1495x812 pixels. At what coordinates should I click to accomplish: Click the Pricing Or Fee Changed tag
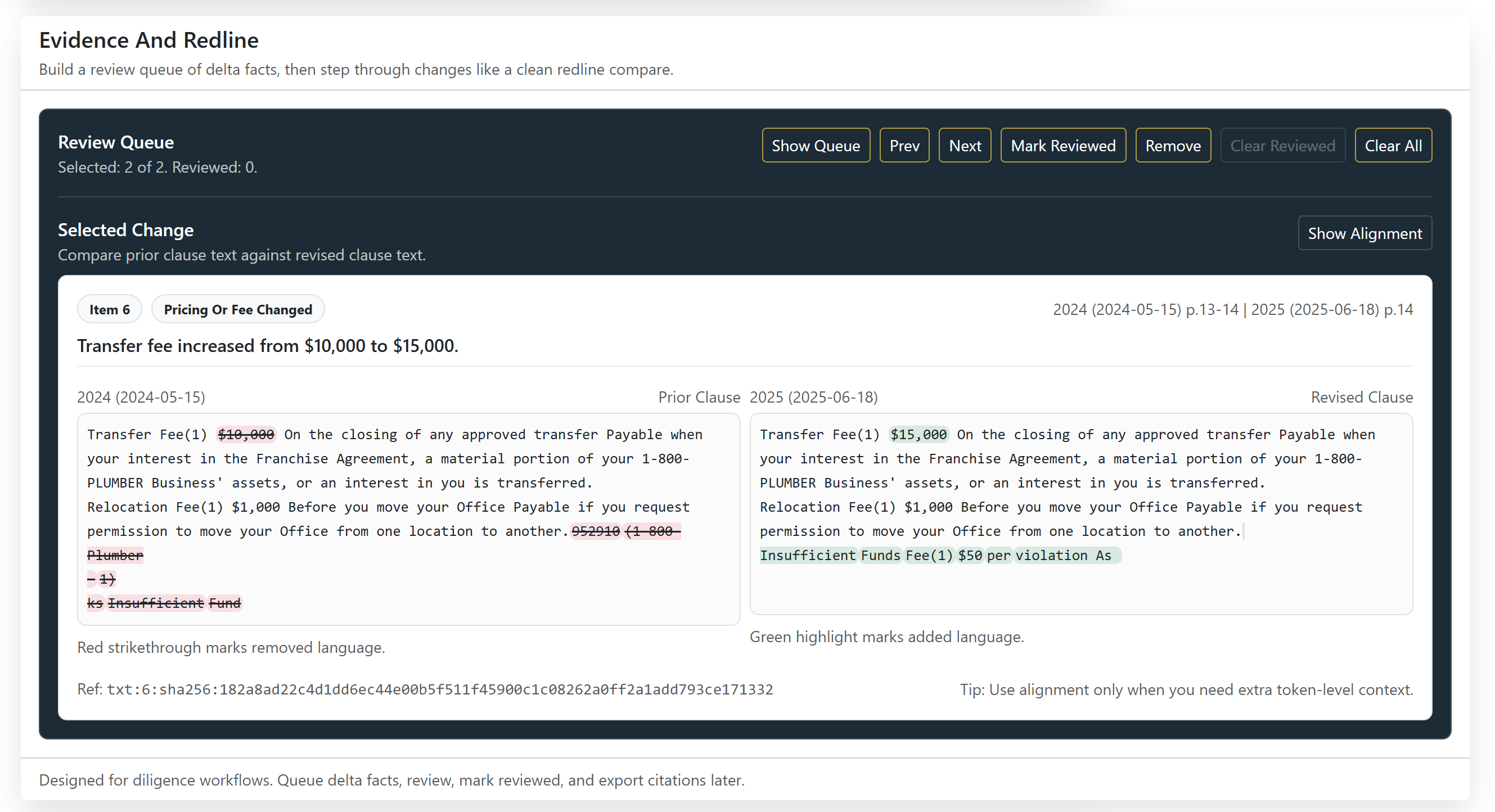pyautogui.click(x=237, y=309)
